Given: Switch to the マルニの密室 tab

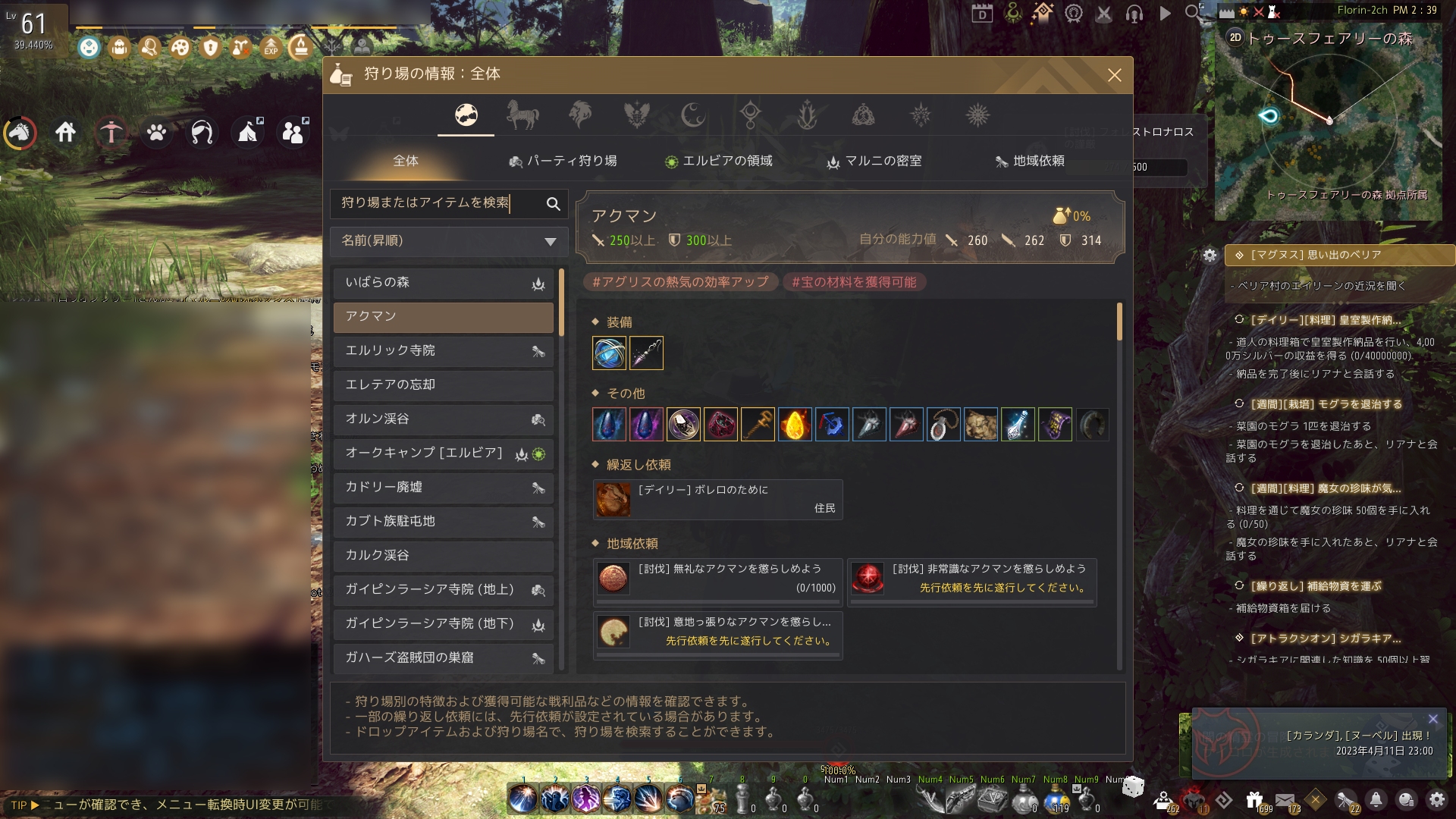Looking at the screenshot, I should click(x=874, y=161).
